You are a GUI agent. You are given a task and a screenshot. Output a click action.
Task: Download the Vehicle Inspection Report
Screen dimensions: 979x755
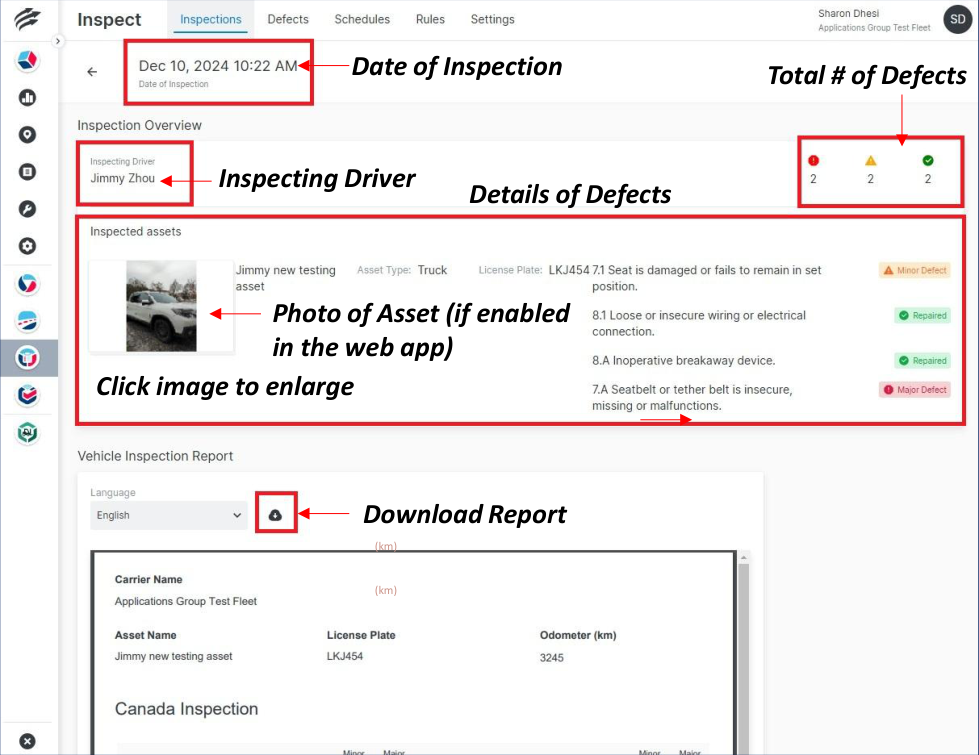pos(276,514)
